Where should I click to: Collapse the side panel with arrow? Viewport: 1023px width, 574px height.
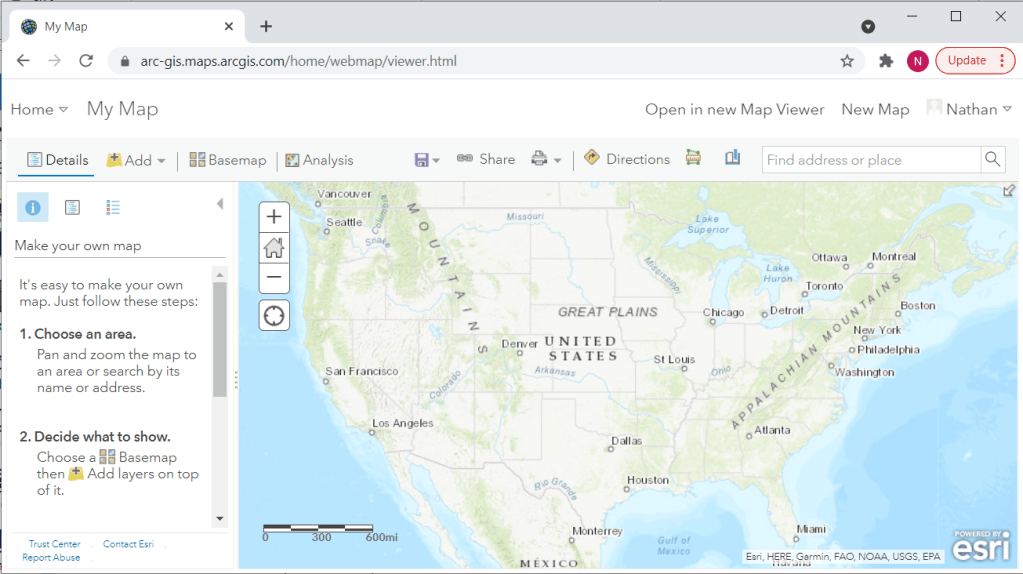[220, 204]
